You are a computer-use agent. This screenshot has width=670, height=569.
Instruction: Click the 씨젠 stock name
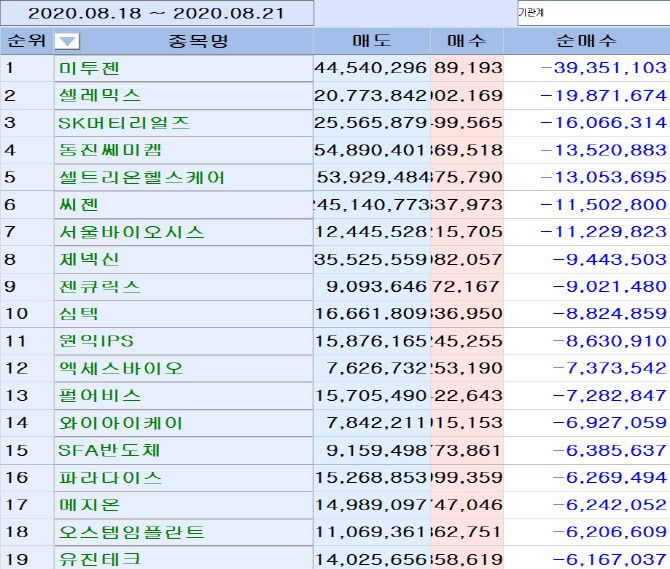click(75, 205)
